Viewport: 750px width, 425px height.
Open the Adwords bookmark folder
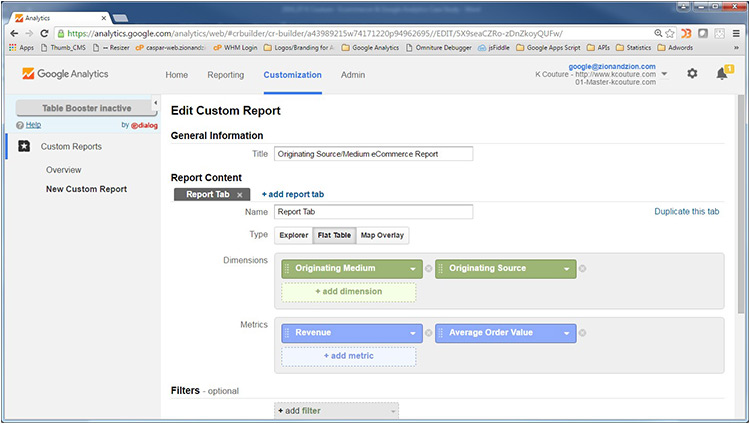(x=675, y=48)
